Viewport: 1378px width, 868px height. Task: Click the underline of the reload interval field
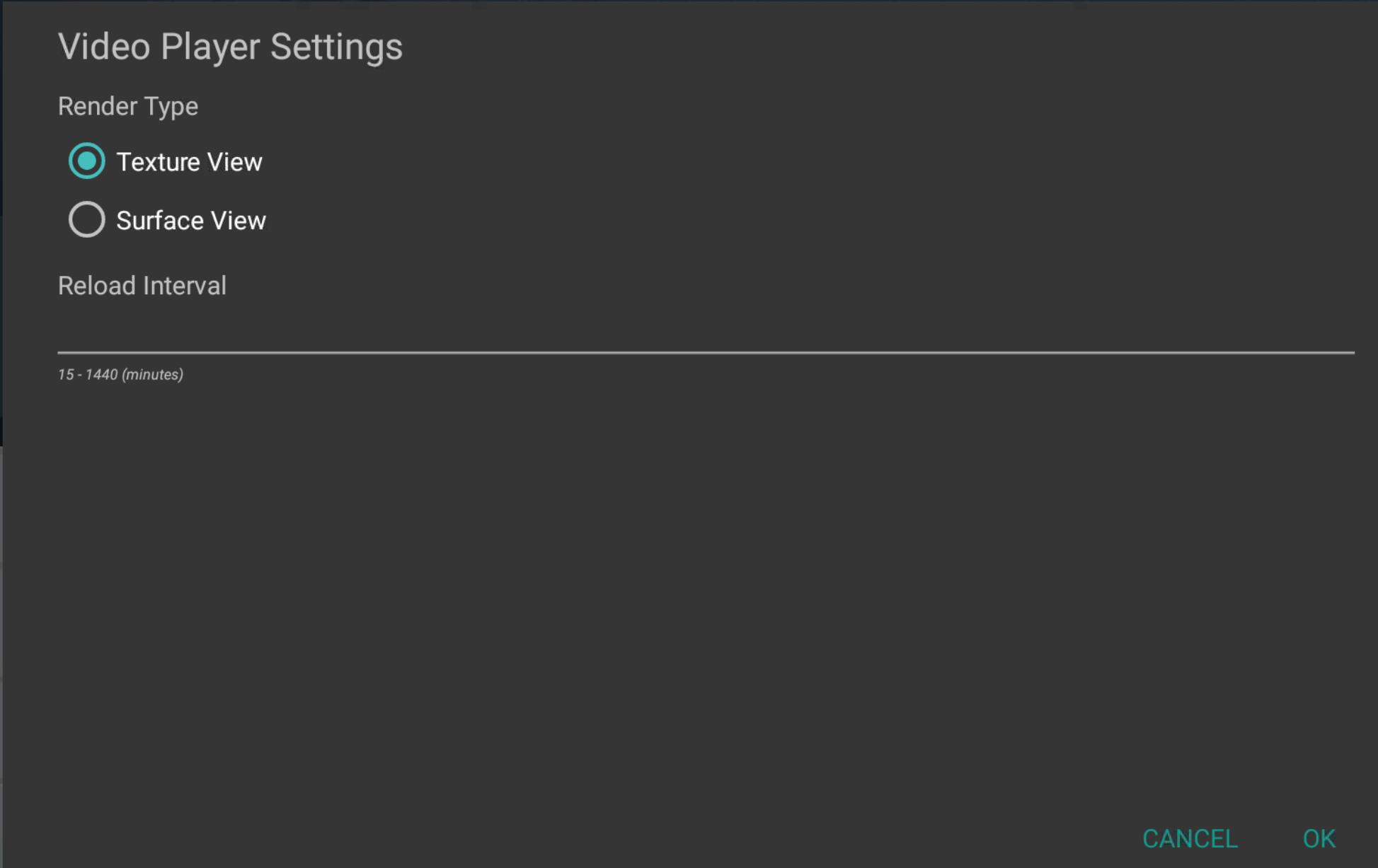coord(705,352)
